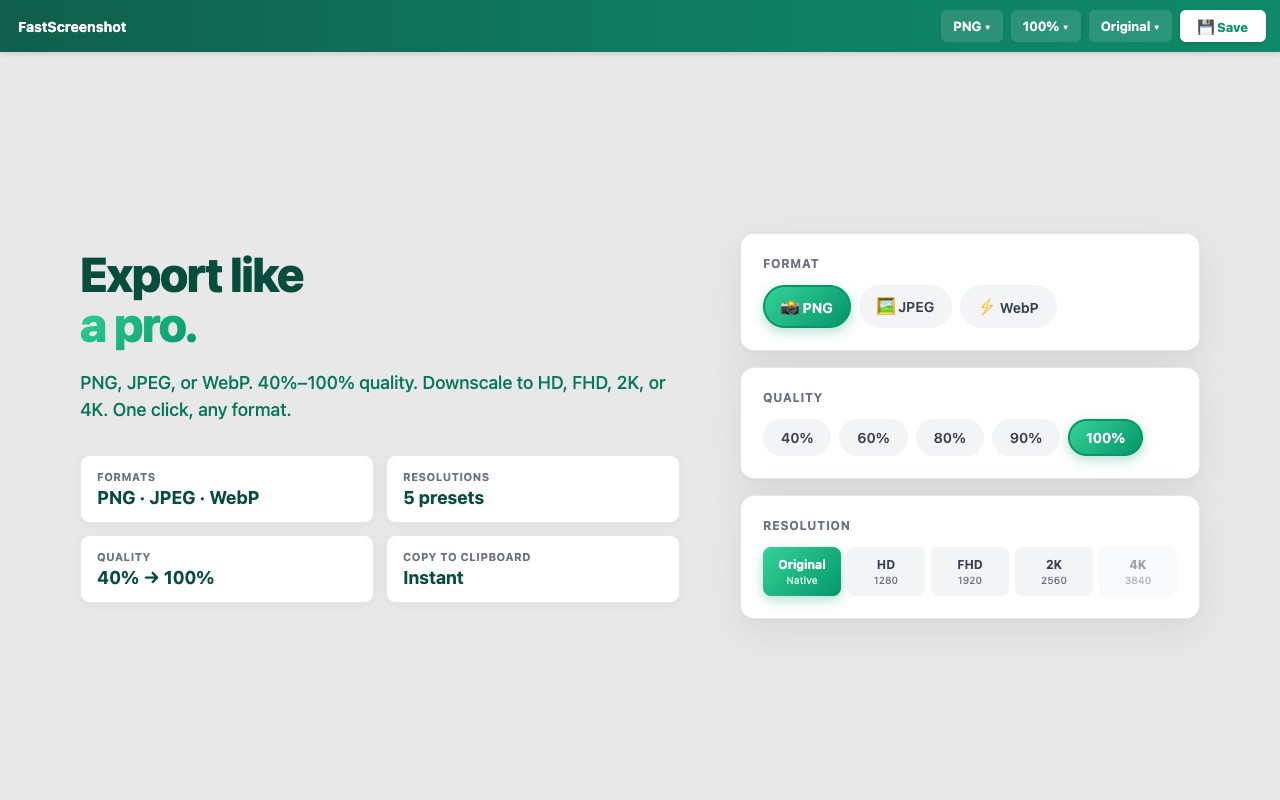Select Original Native resolution option
Viewport: 1280px width, 800px height.
[x=802, y=571]
